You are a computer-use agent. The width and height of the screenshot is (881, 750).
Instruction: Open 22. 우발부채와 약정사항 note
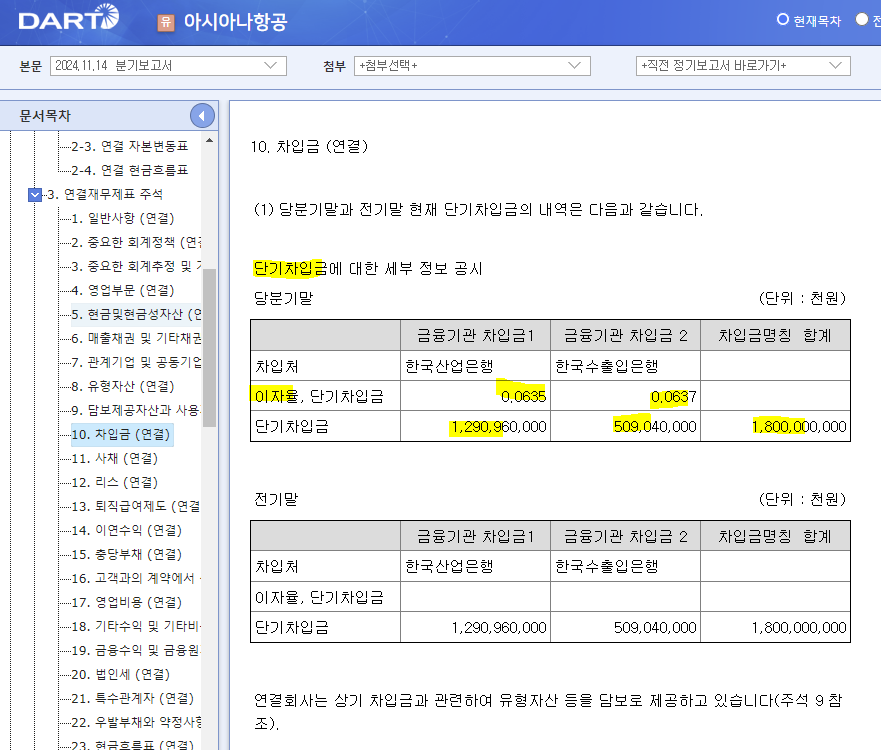136,722
